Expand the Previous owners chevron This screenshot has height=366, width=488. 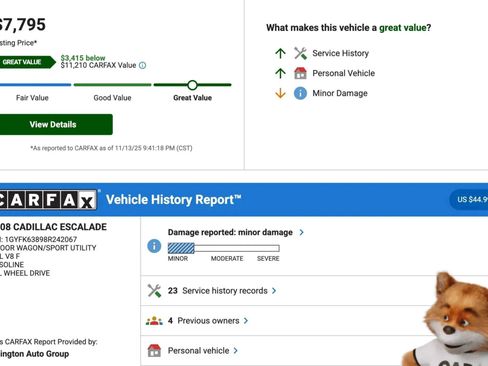246,321
